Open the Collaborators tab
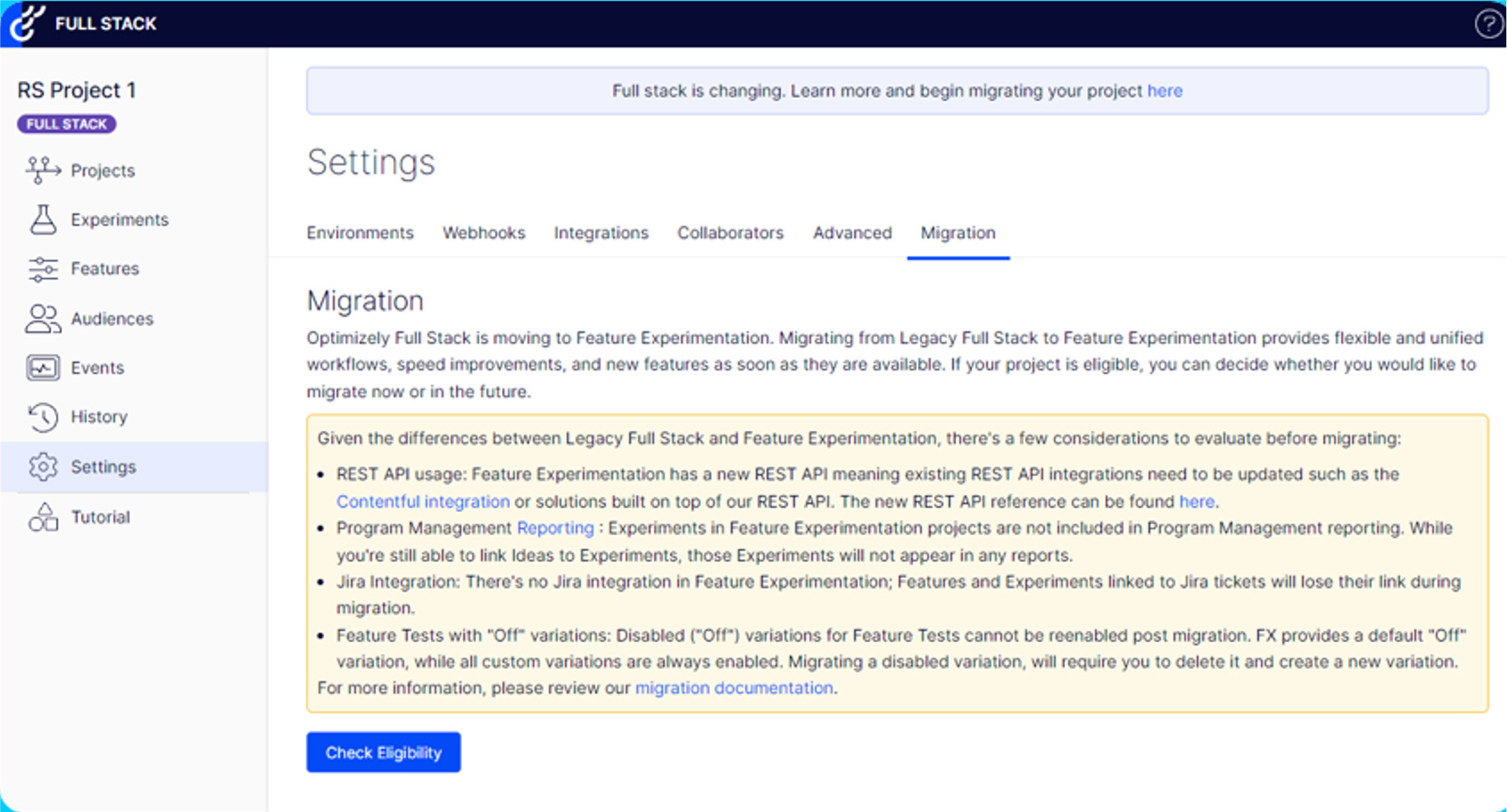Image resolution: width=1507 pixels, height=812 pixels. coord(730,233)
